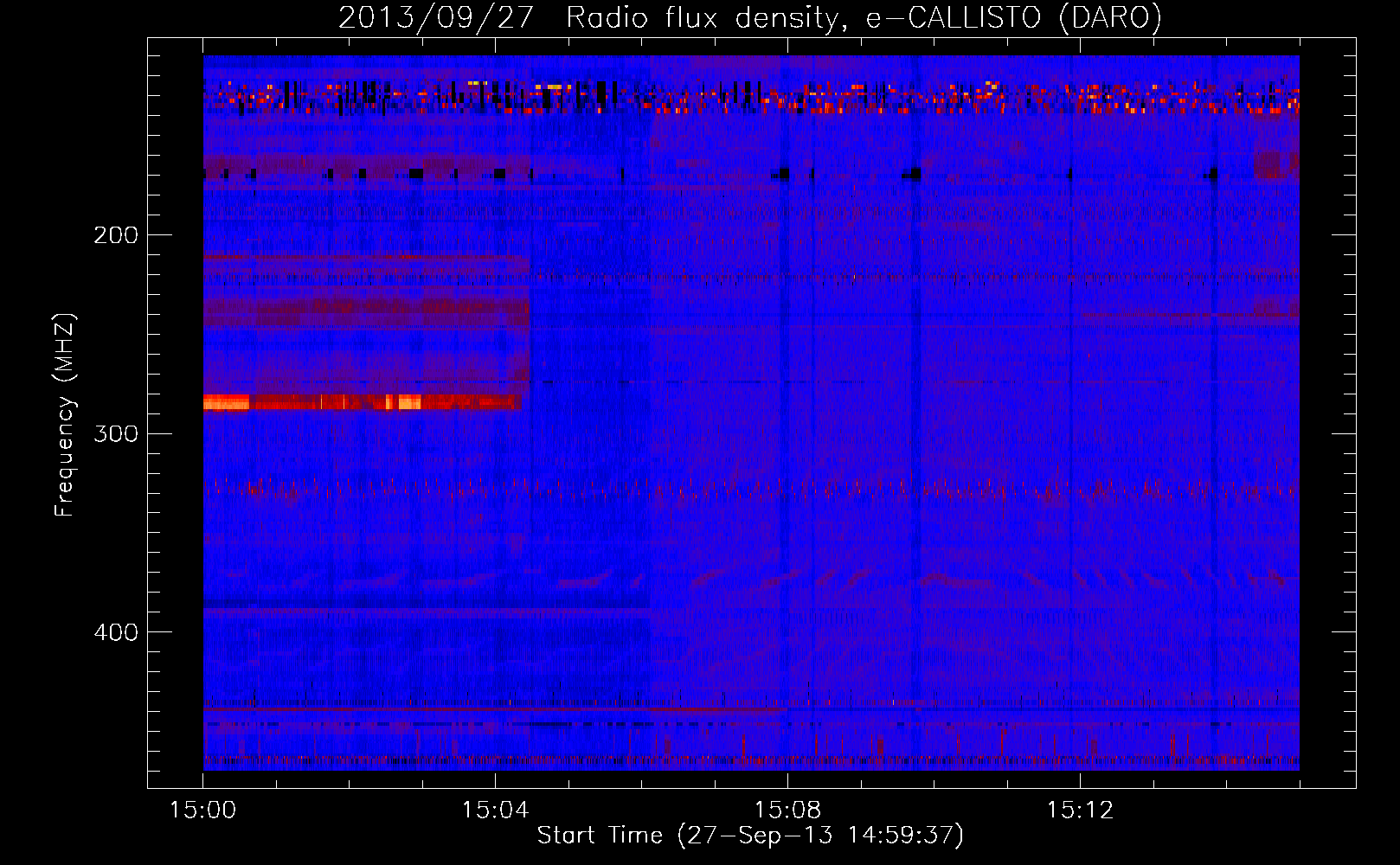Click the 300 frequency tick label
1400x865 pixels.
tap(116, 432)
